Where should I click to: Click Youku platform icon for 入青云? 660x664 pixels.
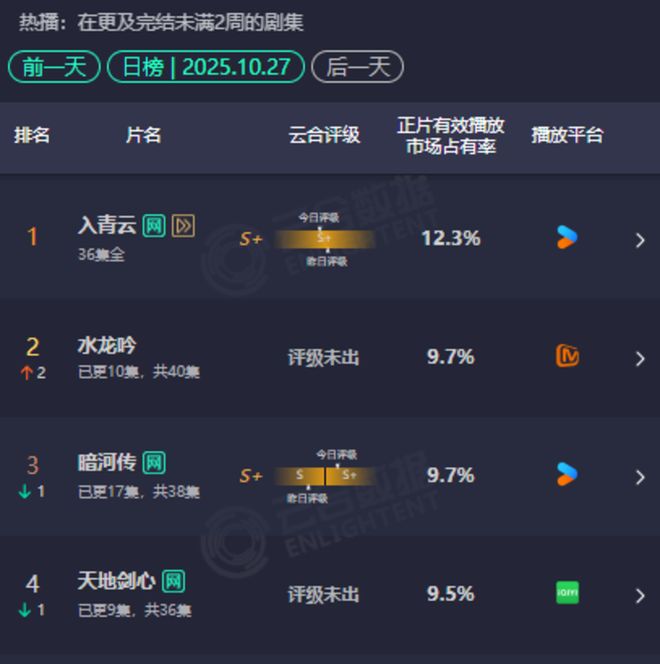coord(567,238)
